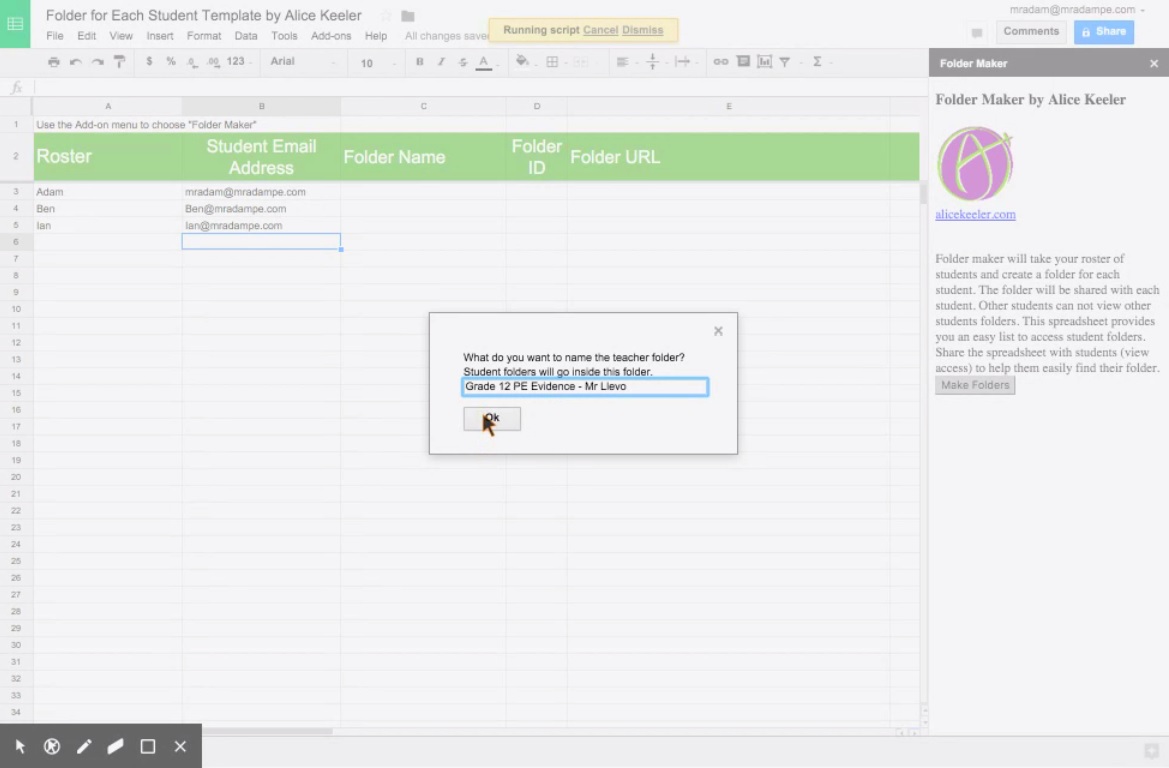The width and height of the screenshot is (1169, 768).
Task: Select the paint format tool
Action: coord(119,62)
